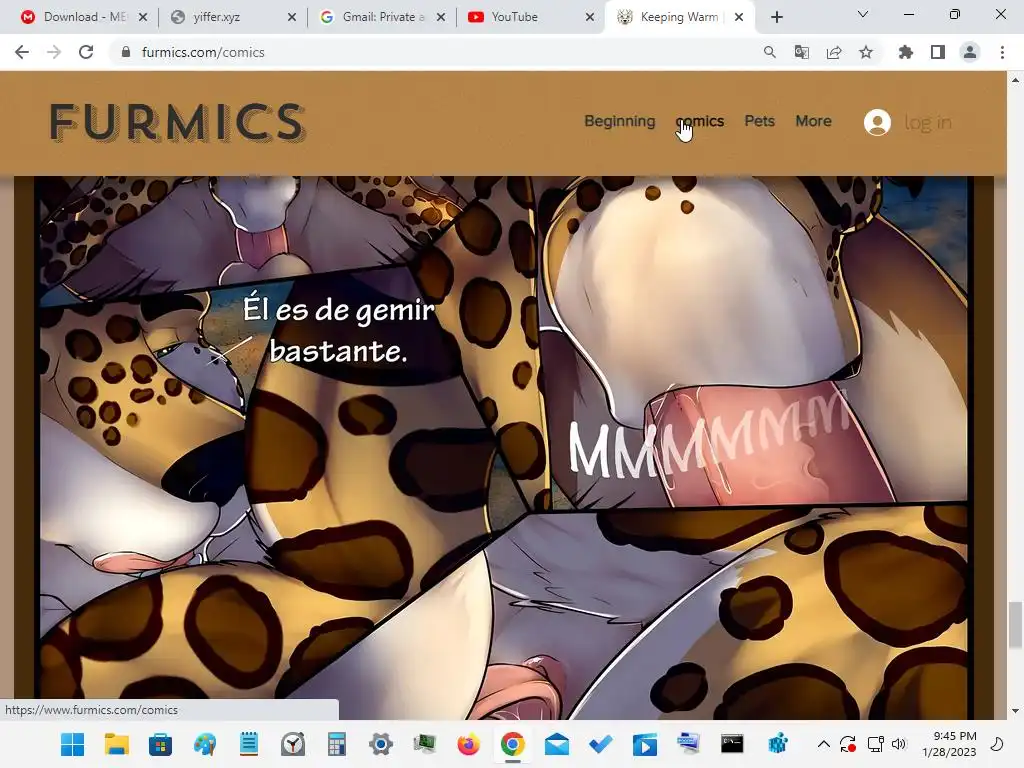This screenshot has height=768, width=1024.
Task: Close the Download - MEGA tab
Action: click(143, 17)
